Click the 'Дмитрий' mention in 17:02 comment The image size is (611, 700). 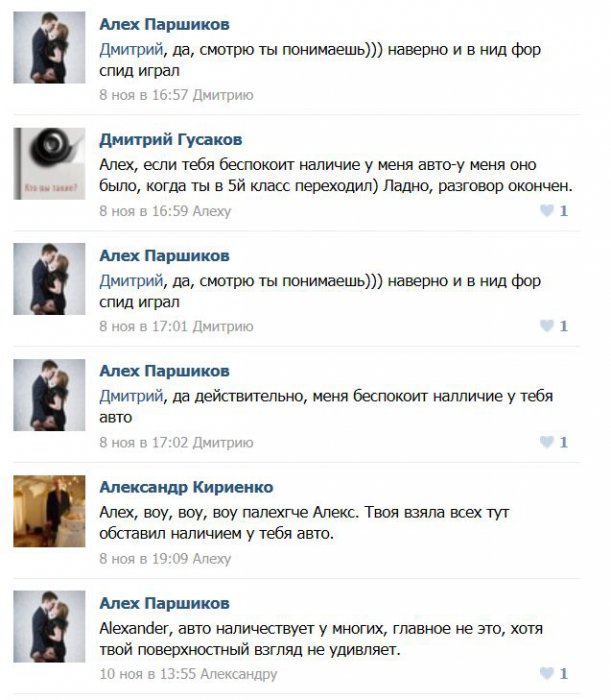[x=131, y=396]
